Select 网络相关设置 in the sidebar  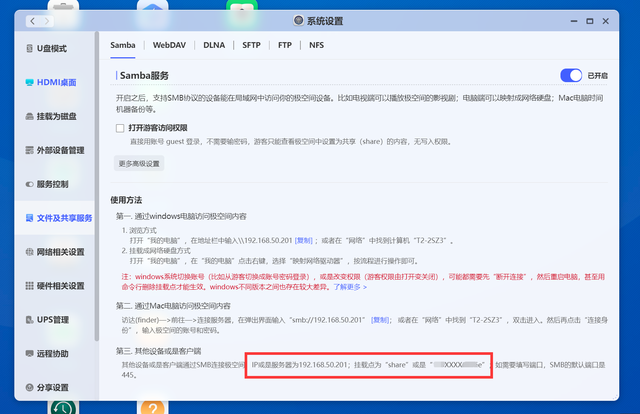point(55,252)
